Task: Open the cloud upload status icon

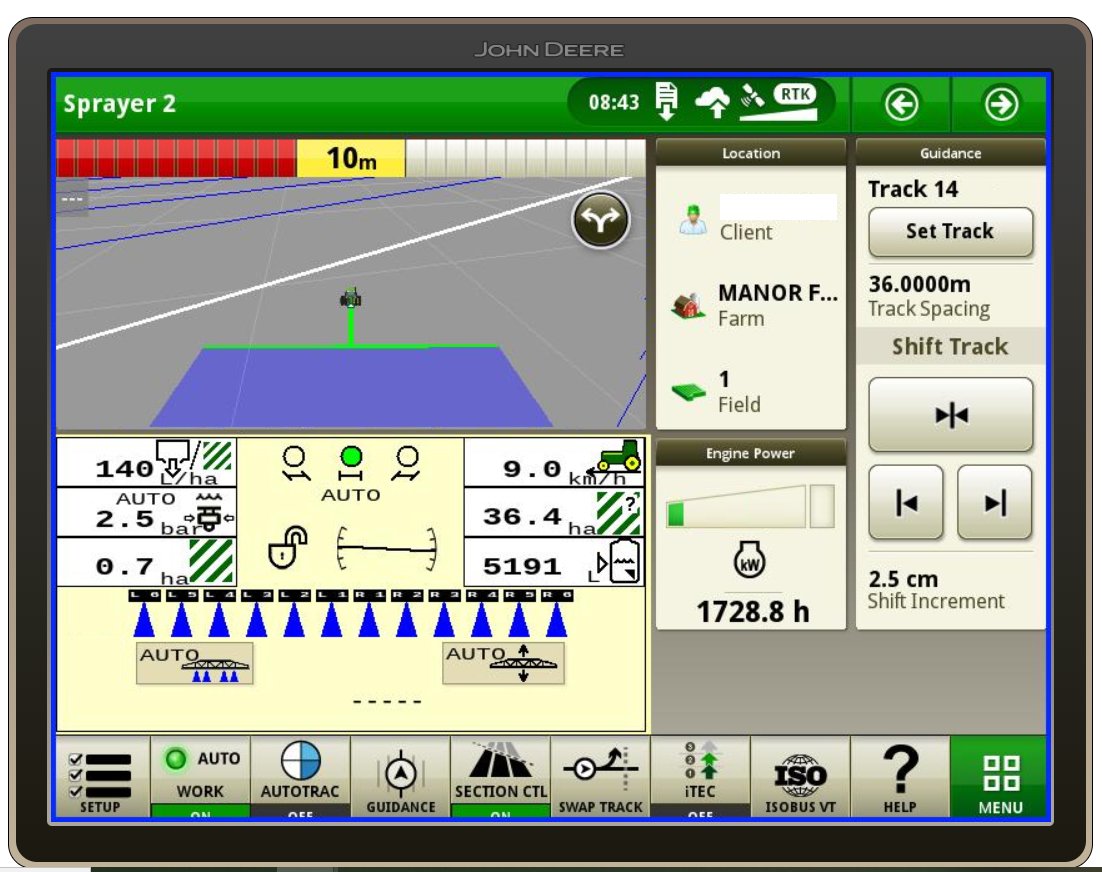Action: tap(713, 102)
